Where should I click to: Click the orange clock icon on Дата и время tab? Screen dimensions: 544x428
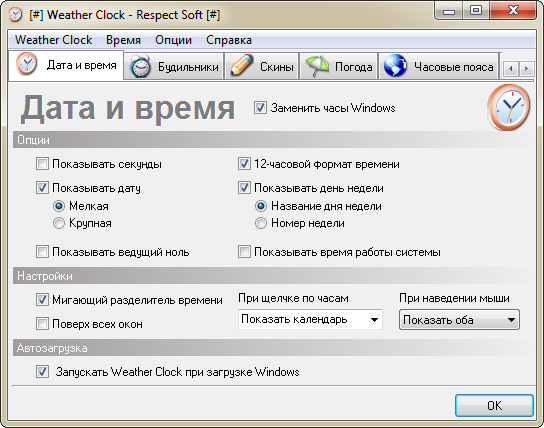(x=27, y=64)
